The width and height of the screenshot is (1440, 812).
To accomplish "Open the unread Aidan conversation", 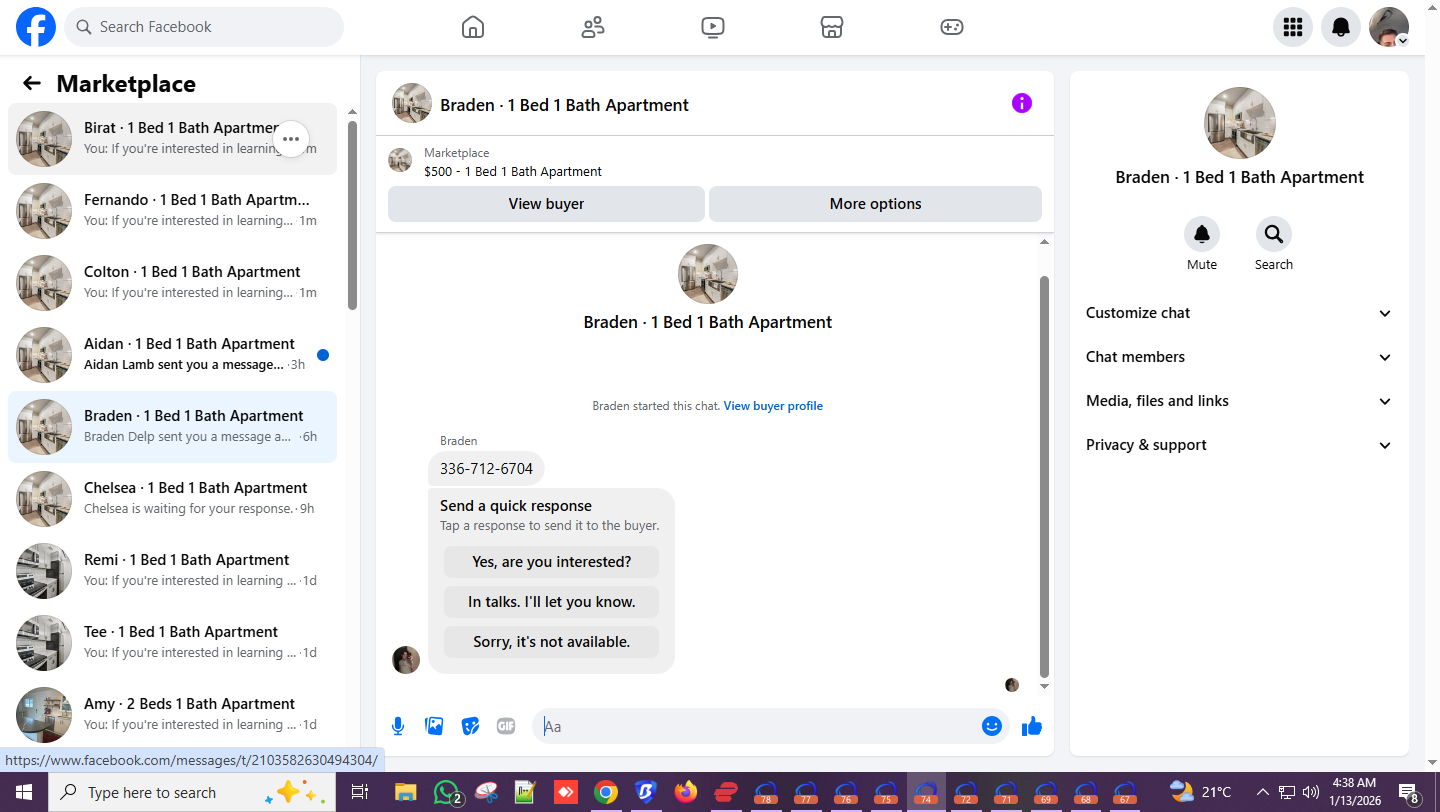I will [172, 355].
